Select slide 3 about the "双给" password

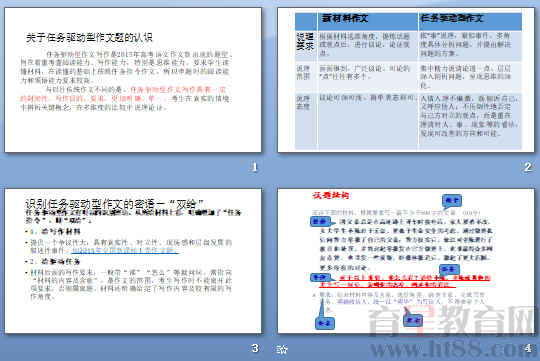click(x=133, y=261)
